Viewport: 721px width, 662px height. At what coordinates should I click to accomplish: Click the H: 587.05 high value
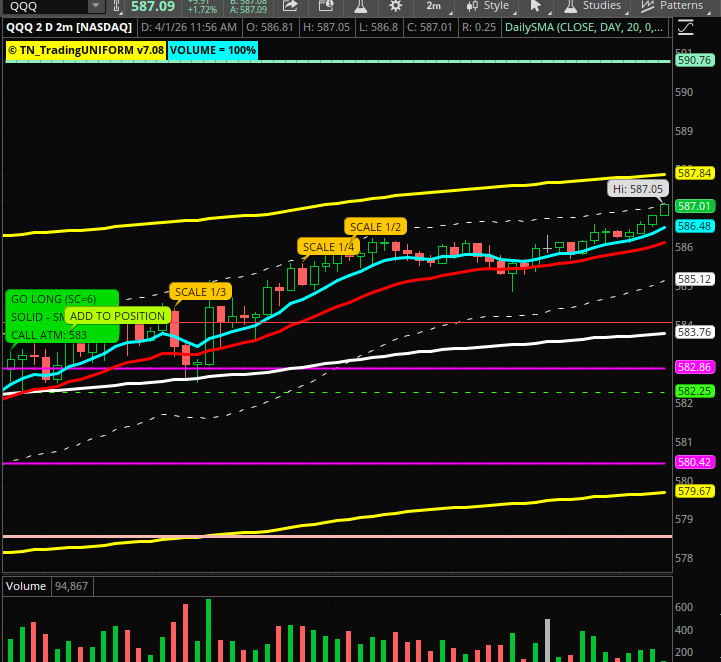point(326,28)
